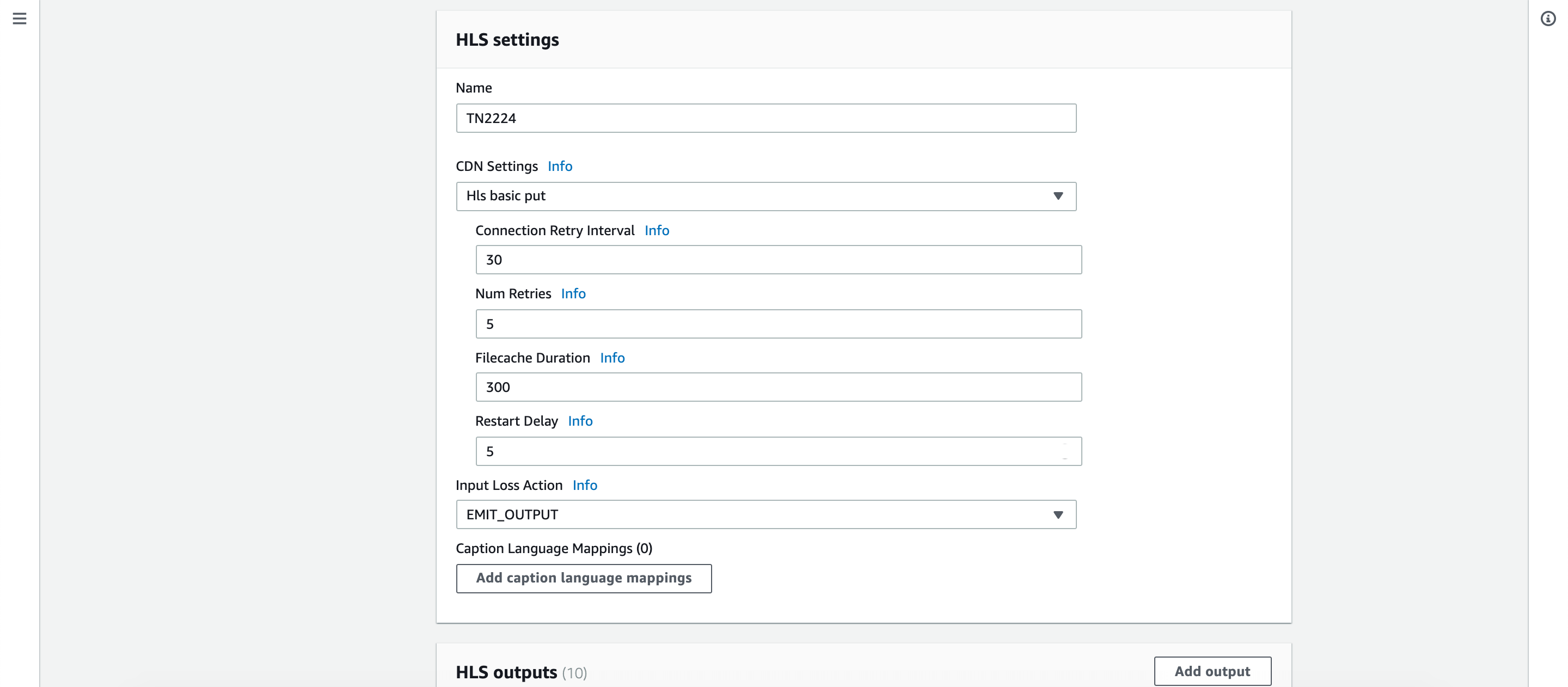Select the HLS settings heading text
Viewport: 1568px width, 687px height.
pos(507,40)
